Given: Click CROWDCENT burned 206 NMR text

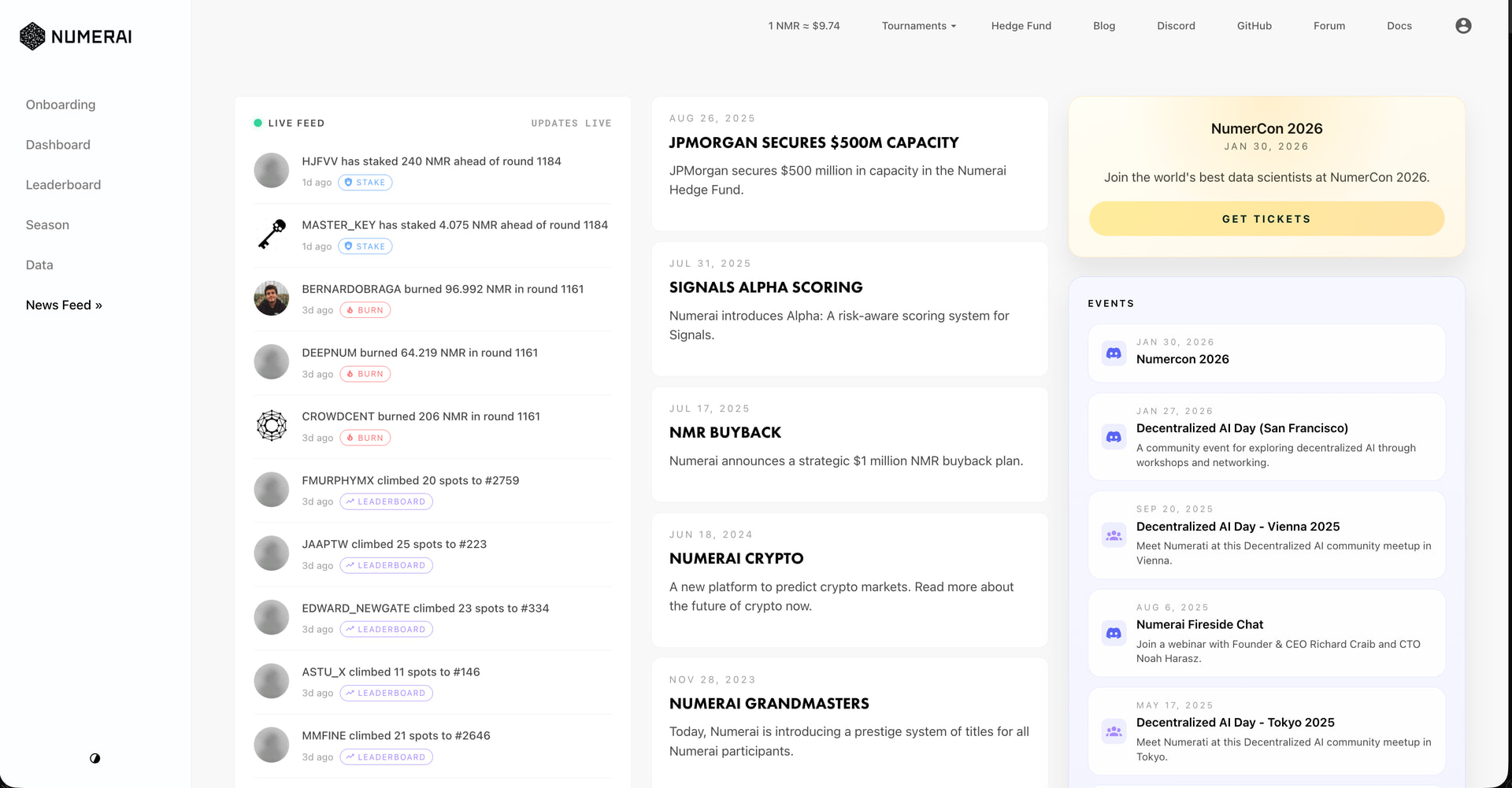Looking at the screenshot, I should click(x=421, y=416).
